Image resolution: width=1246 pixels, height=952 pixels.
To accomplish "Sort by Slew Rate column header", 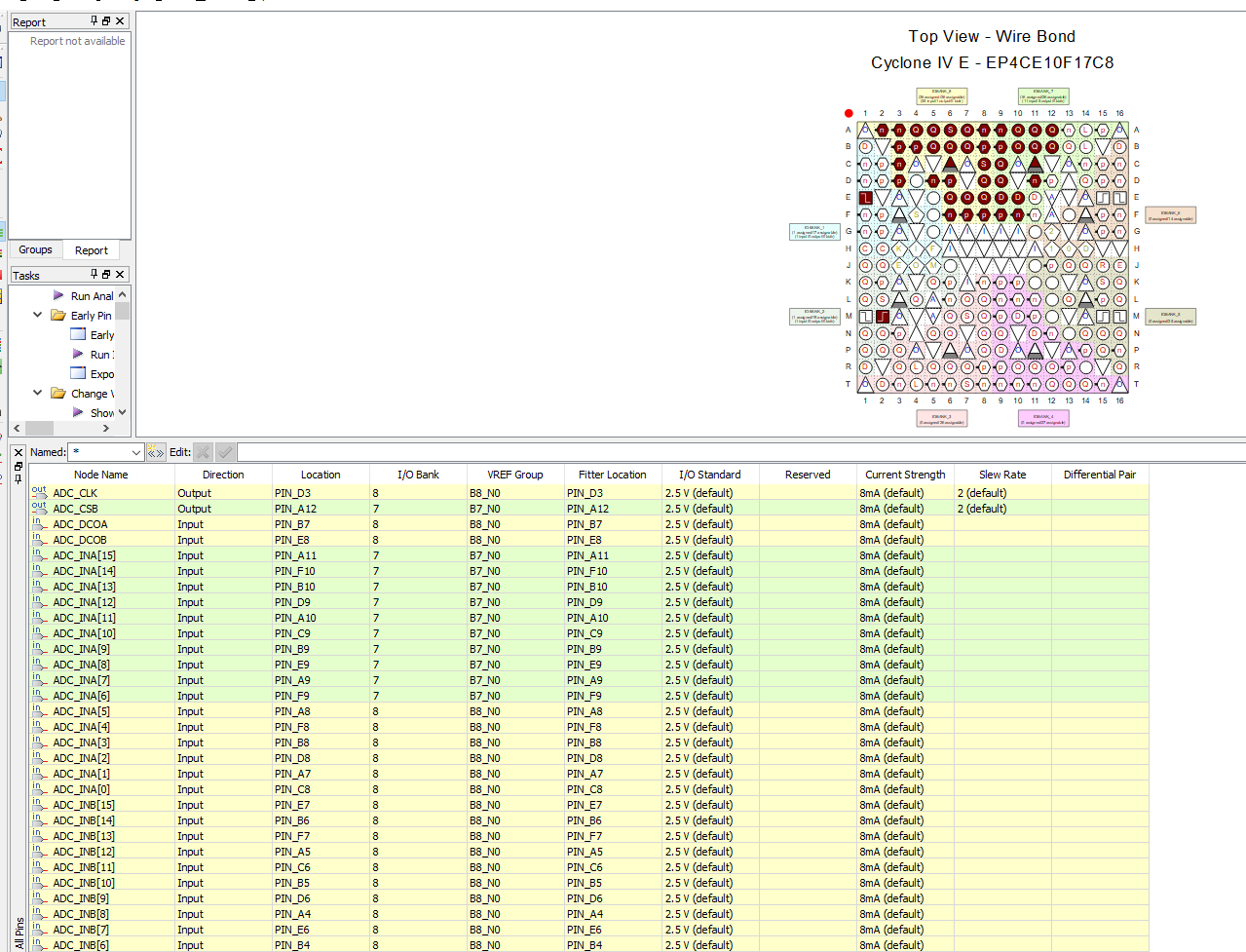I will tap(1002, 475).
